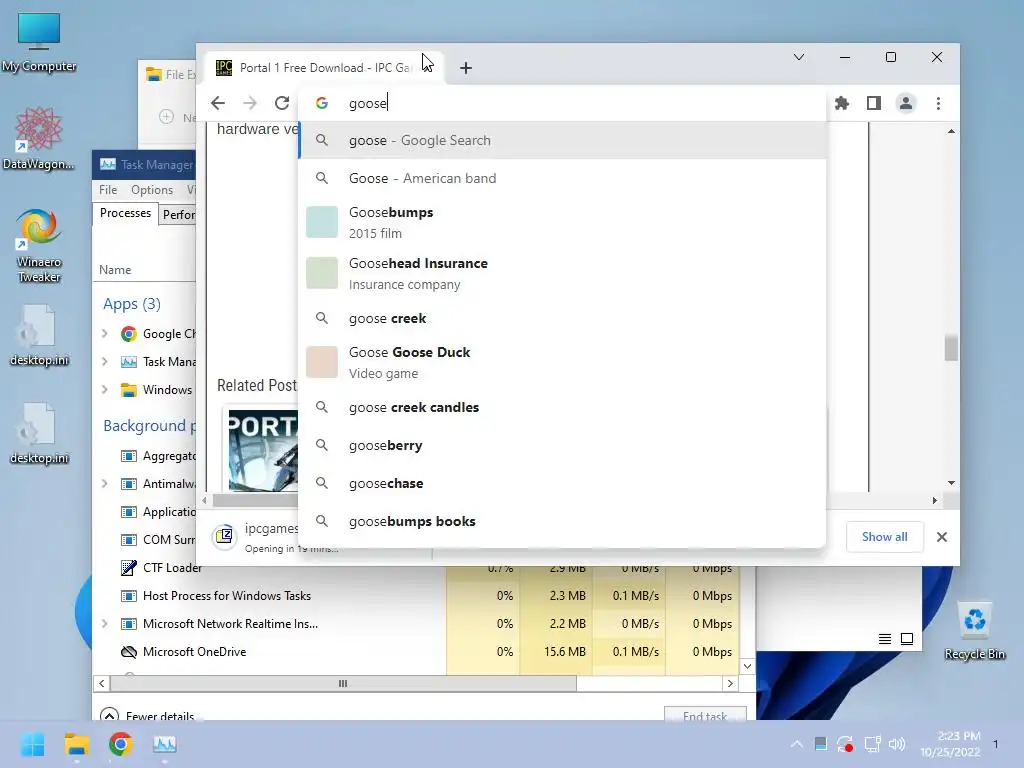1024x768 pixels.
Task: Click Chrome's forward arrow
Action: point(250,103)
